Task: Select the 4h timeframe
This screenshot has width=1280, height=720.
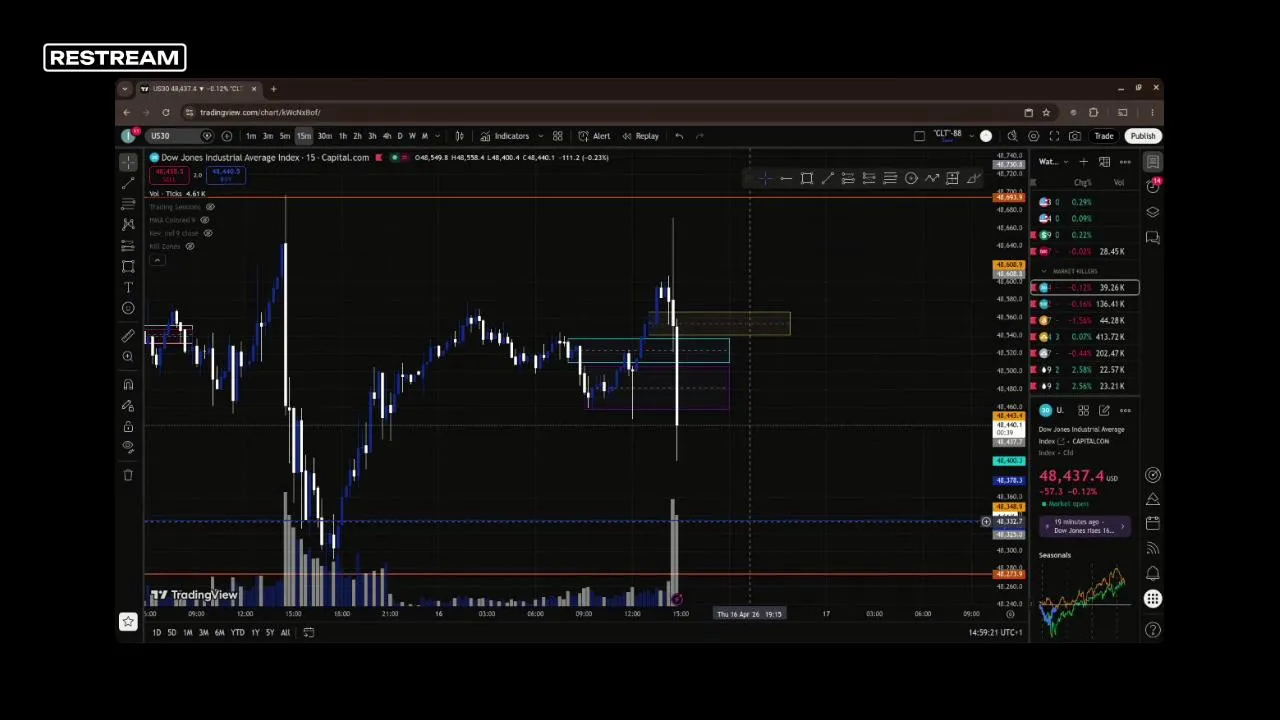Action: [387, 136]
